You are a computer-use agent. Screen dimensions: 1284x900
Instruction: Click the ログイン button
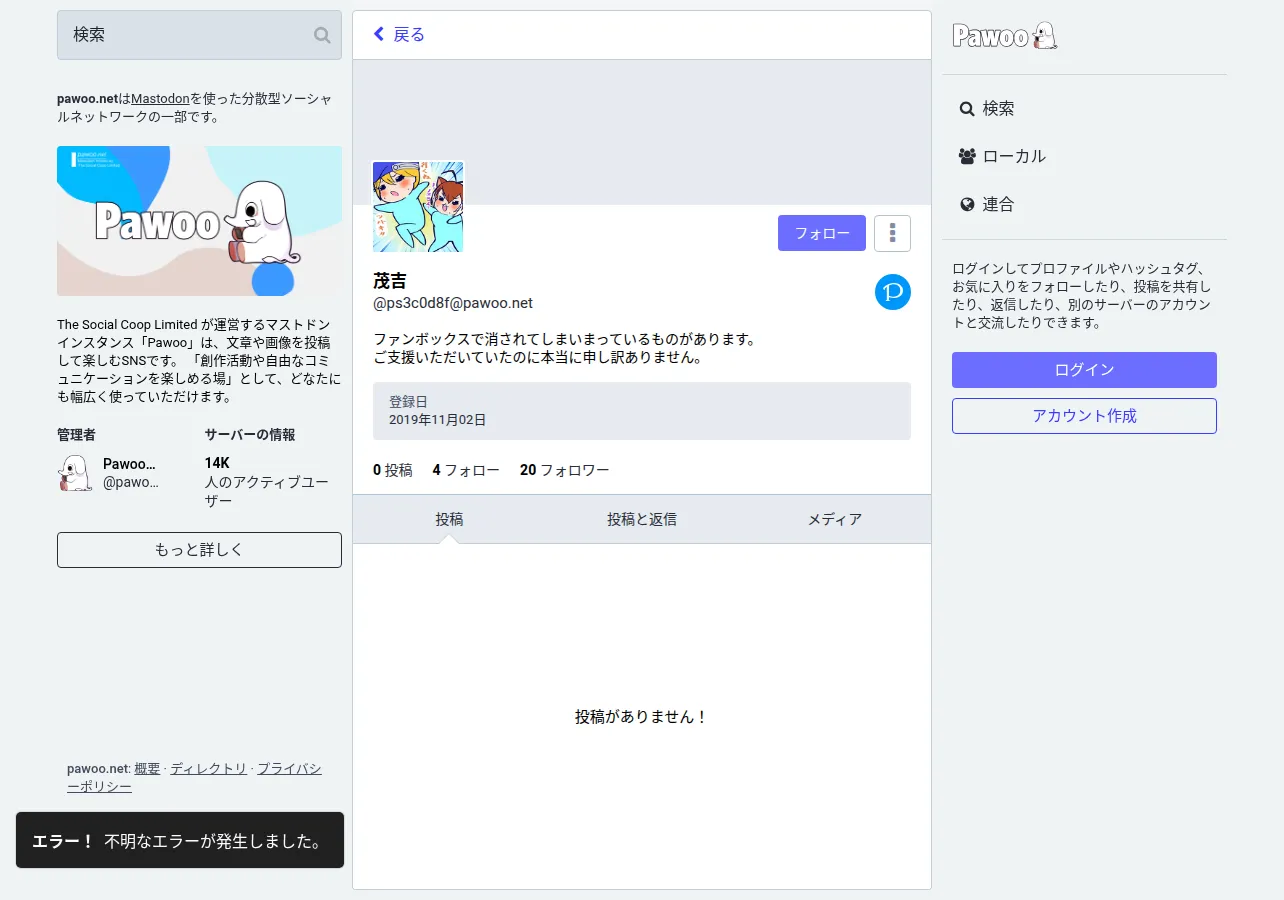tap(1084, 370)
